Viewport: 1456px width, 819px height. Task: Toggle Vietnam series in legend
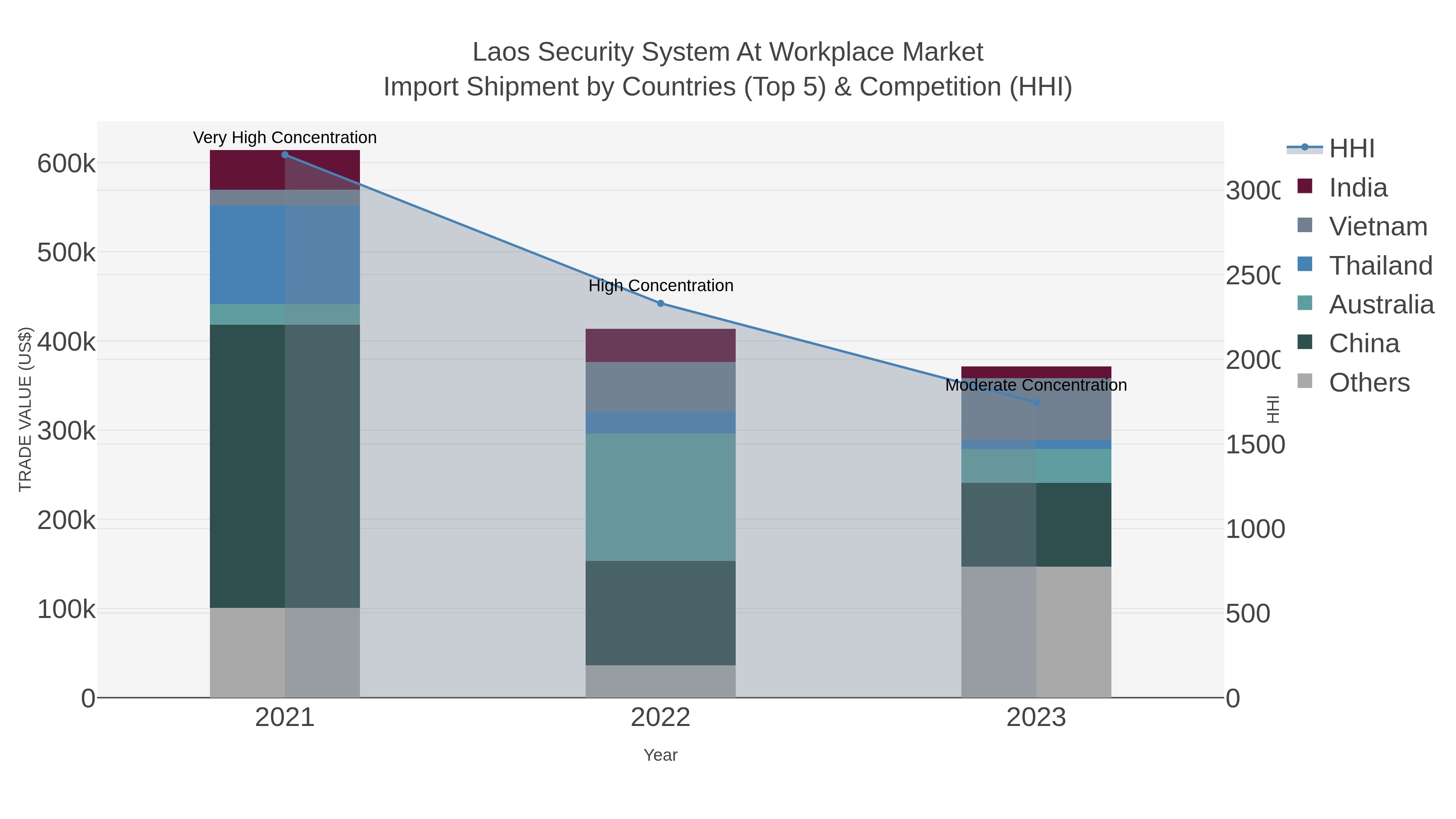click(x=1362, y=226)
